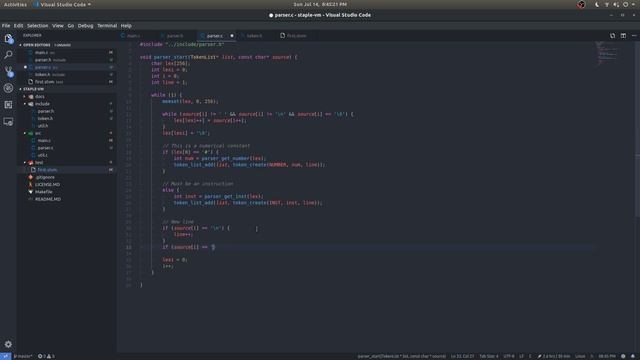The width and height of the screenshot is (640, 360).
Task: Open util.h in the include folder
Action: (67, 126)
